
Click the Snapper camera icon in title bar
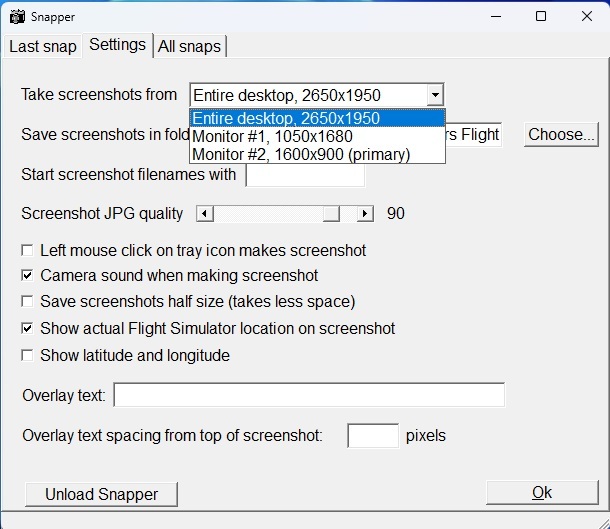pyautogui.click(x=17, y=17)
